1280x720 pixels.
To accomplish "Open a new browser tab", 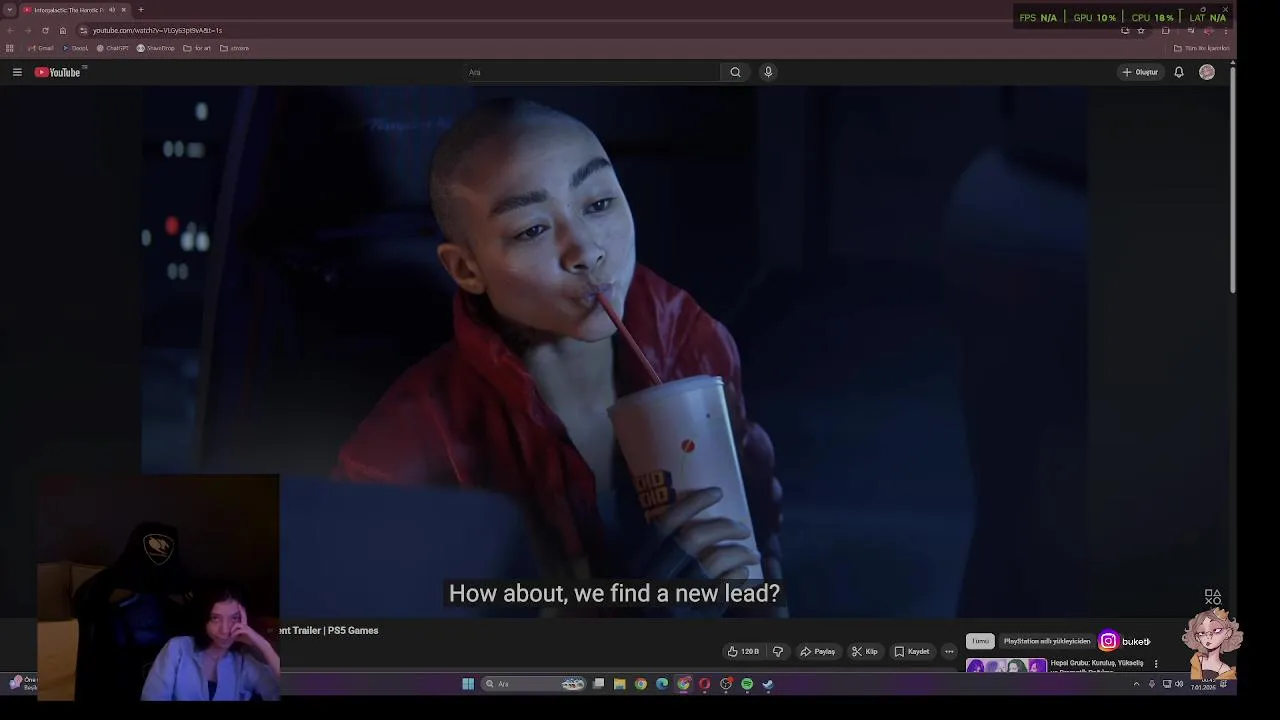I will click(x=141, y=10).
